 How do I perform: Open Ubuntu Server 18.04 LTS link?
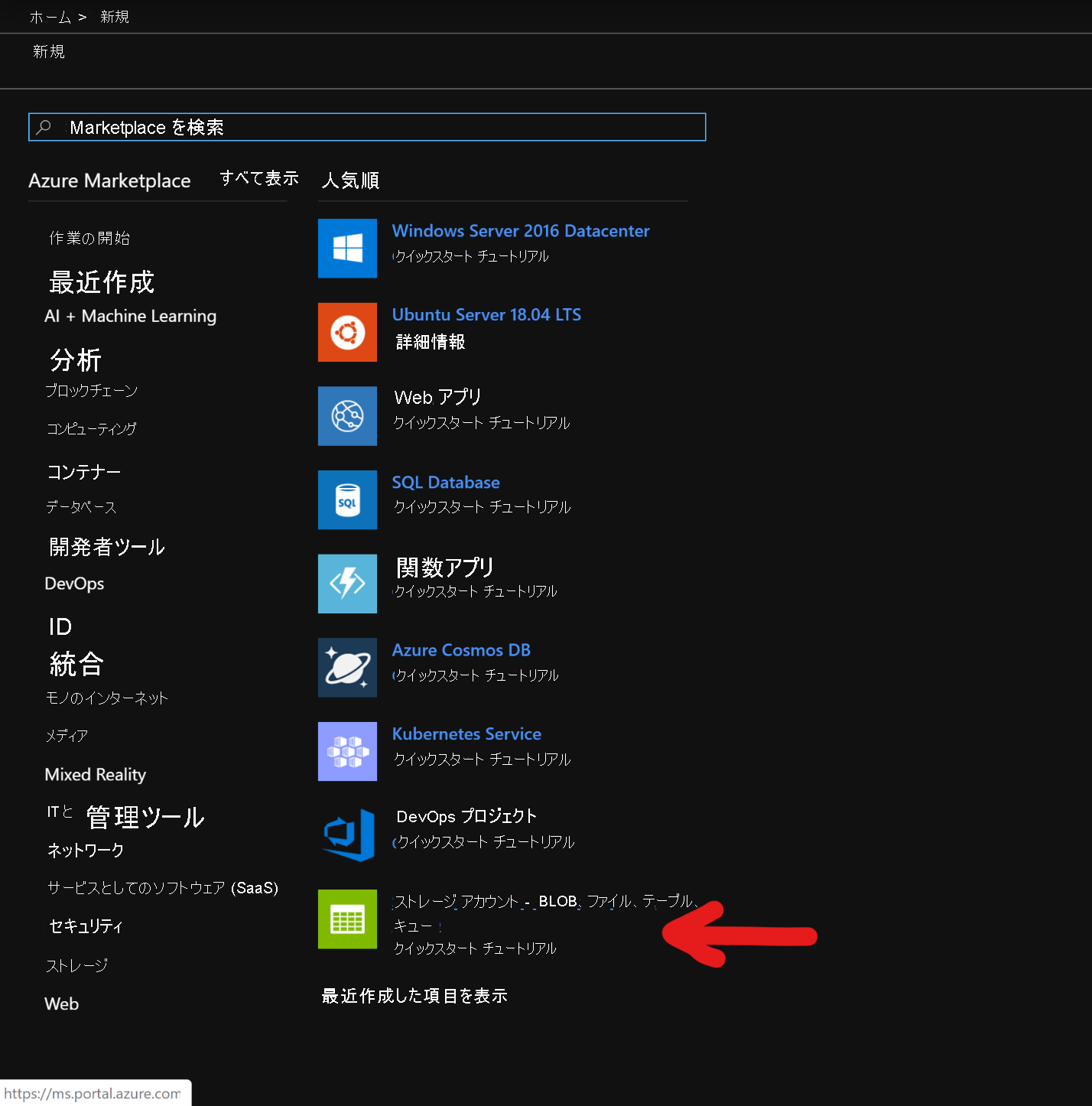[486, 314]
